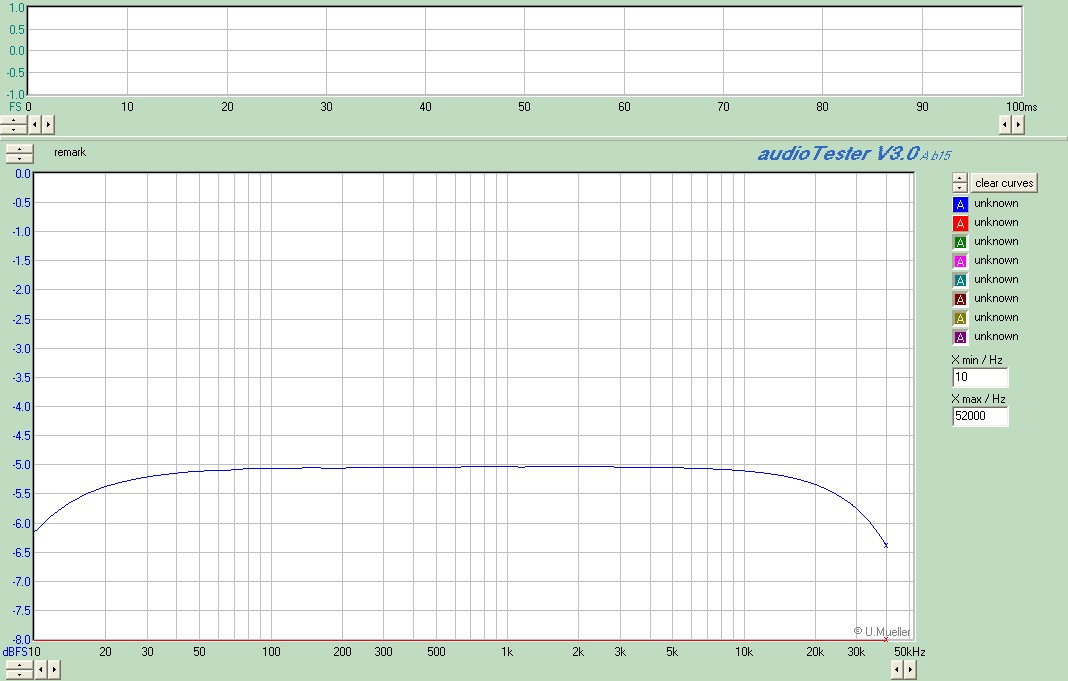Click up arrow of dBFS stepper below spectrum
Screen dimensions: 1068x681
tap(18, 665)
